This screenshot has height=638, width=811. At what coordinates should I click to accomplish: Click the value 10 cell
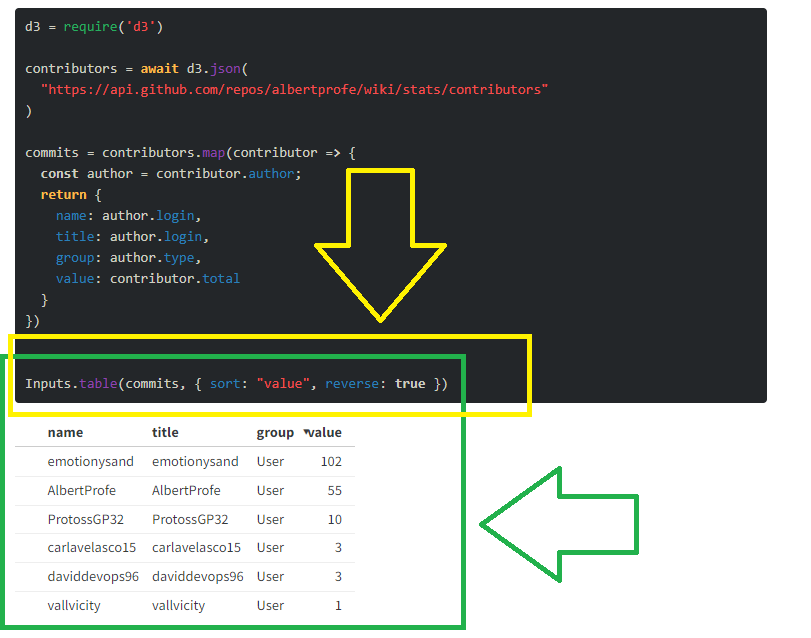tap(335, 520)
